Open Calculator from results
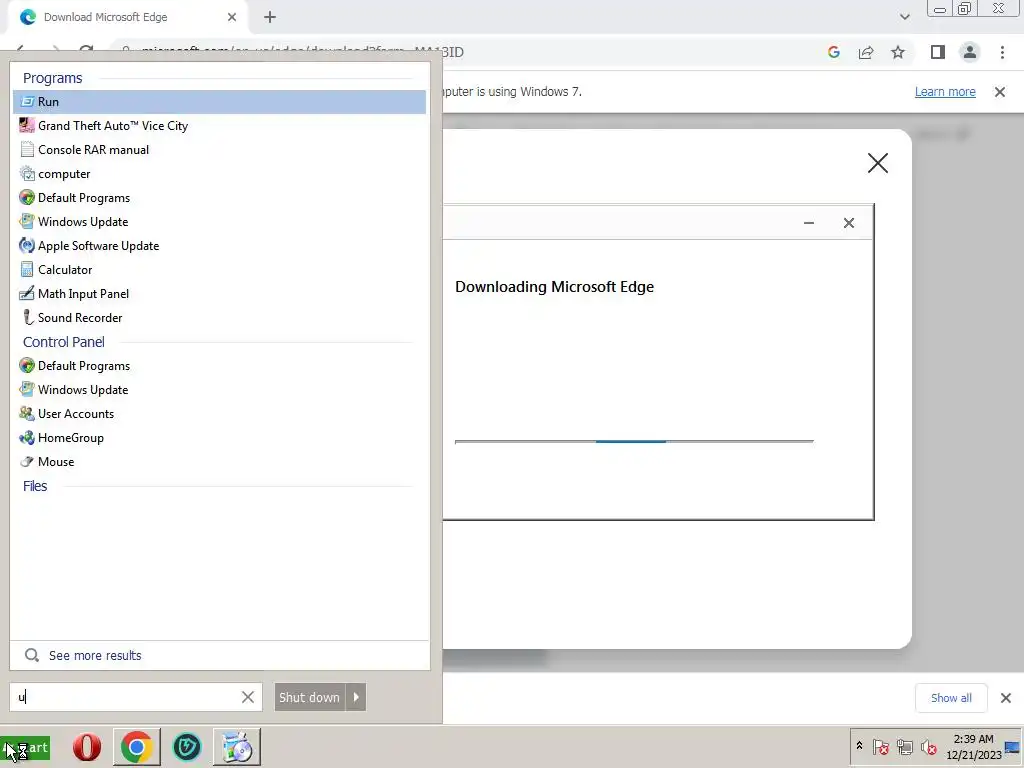 (219, 270)
